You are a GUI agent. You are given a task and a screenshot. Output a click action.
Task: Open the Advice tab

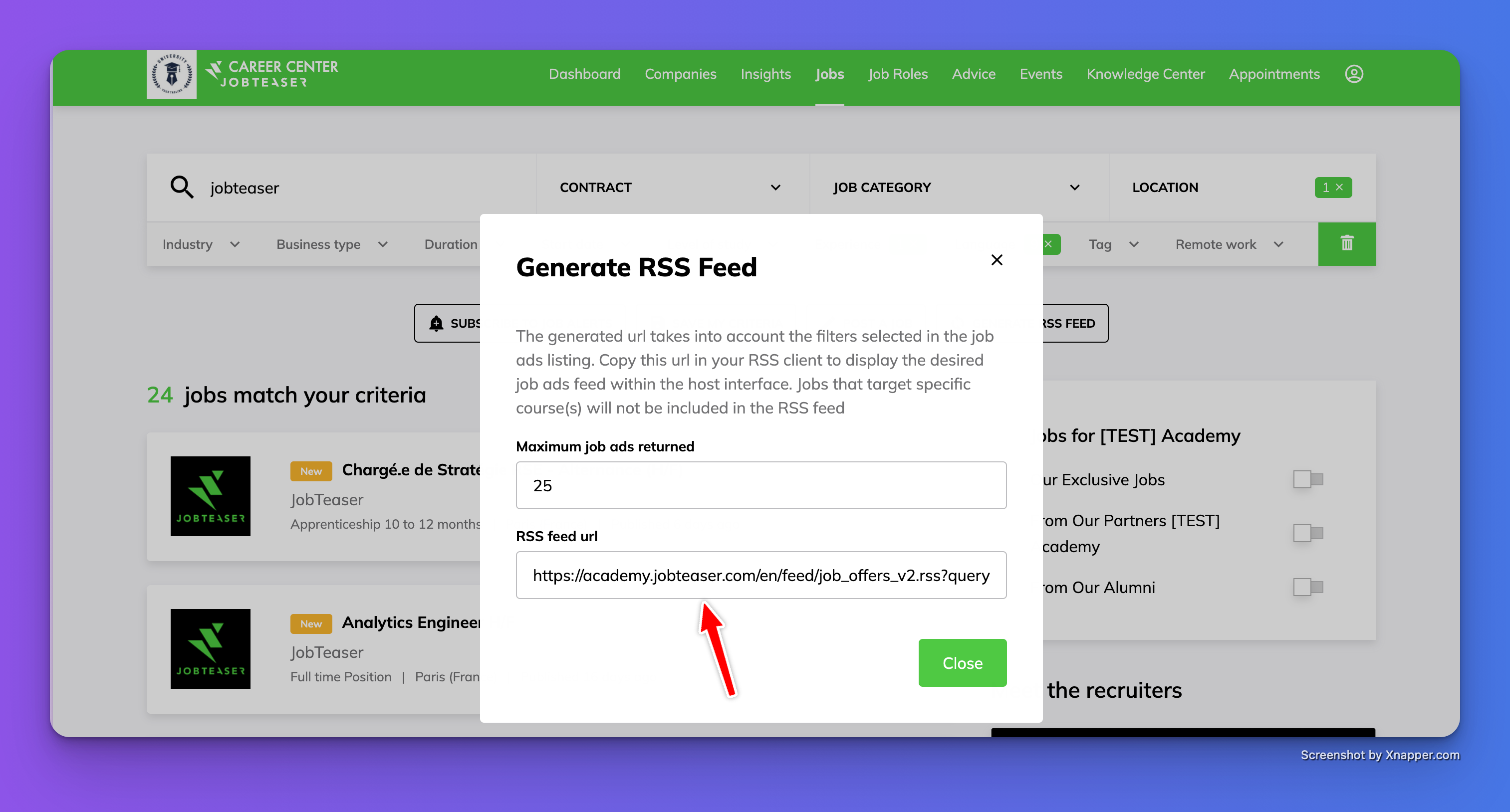pyautogui.click(x=974, y=74)
